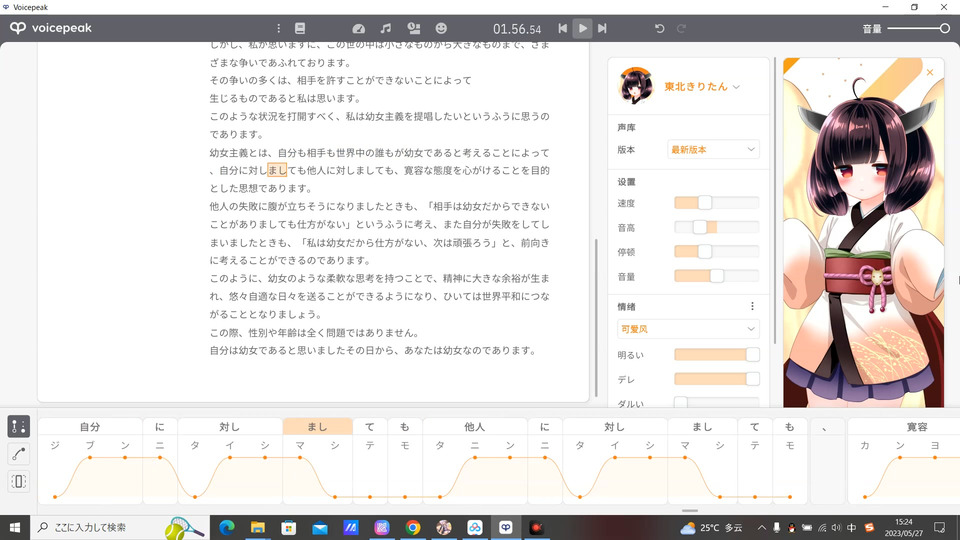The height and width of the screenshot is (540, 960).
Task: Click the pitch point under ブ of 自分
Action: click(x=90, y=457)
